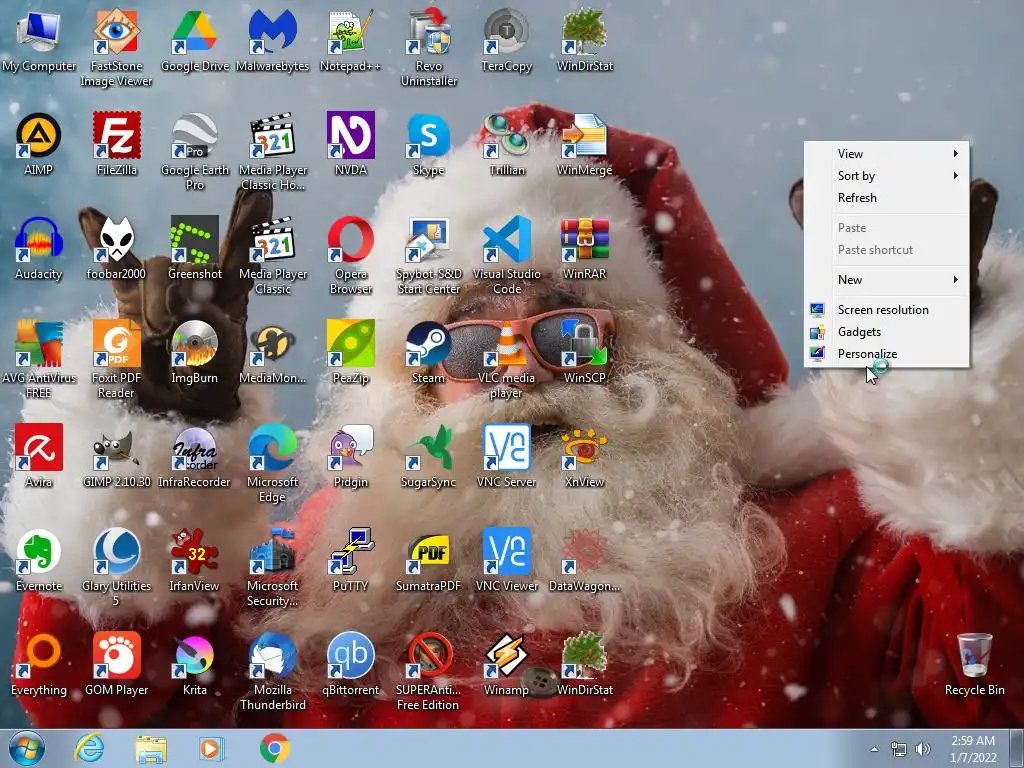Launch Windows Media Player from taskbar
Image resolution: width=1024 pixels, height=768 pixels.
211,749
